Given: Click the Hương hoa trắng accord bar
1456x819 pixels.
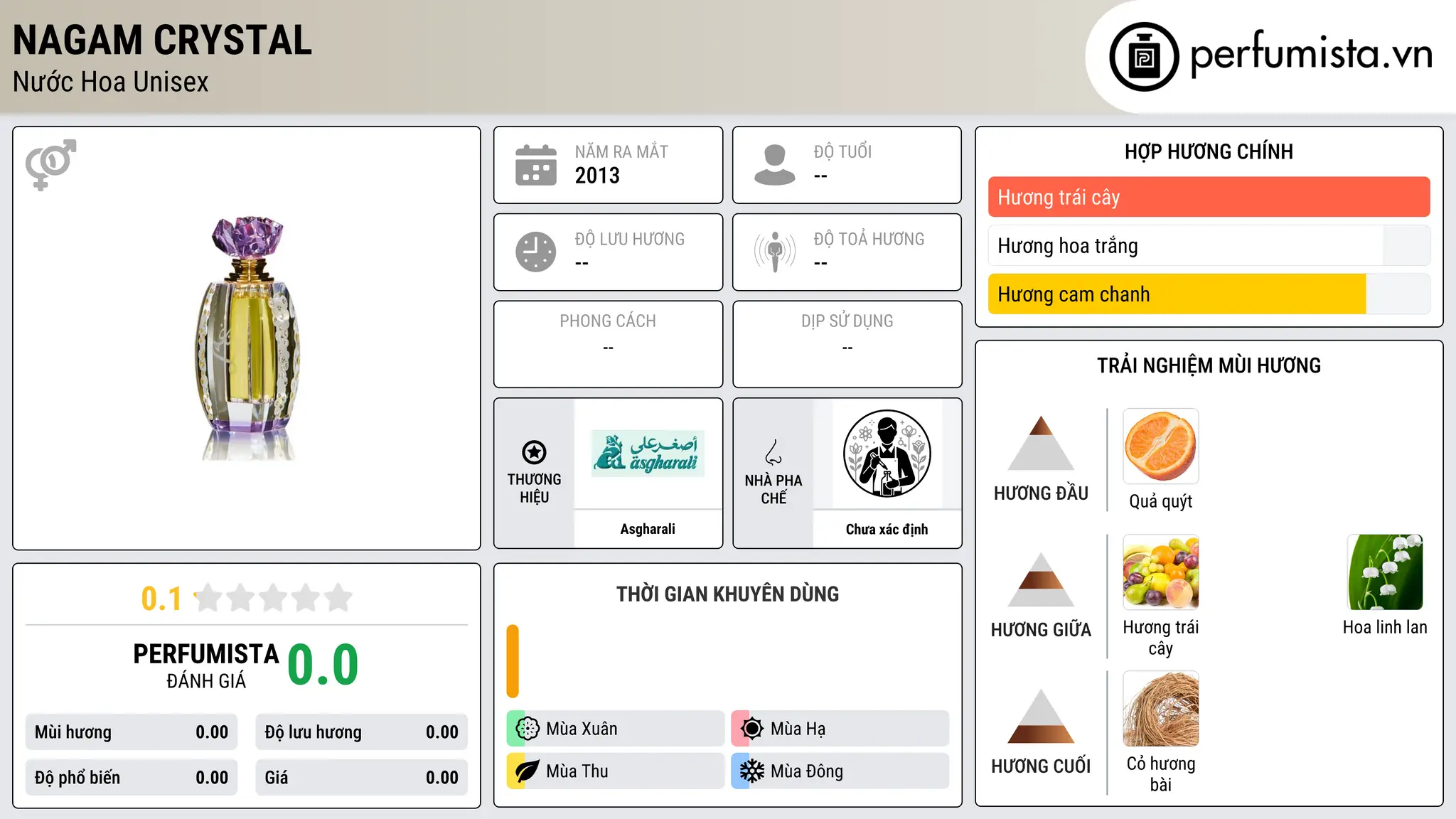Looking at the screenshot, I should pos(1209,245).
